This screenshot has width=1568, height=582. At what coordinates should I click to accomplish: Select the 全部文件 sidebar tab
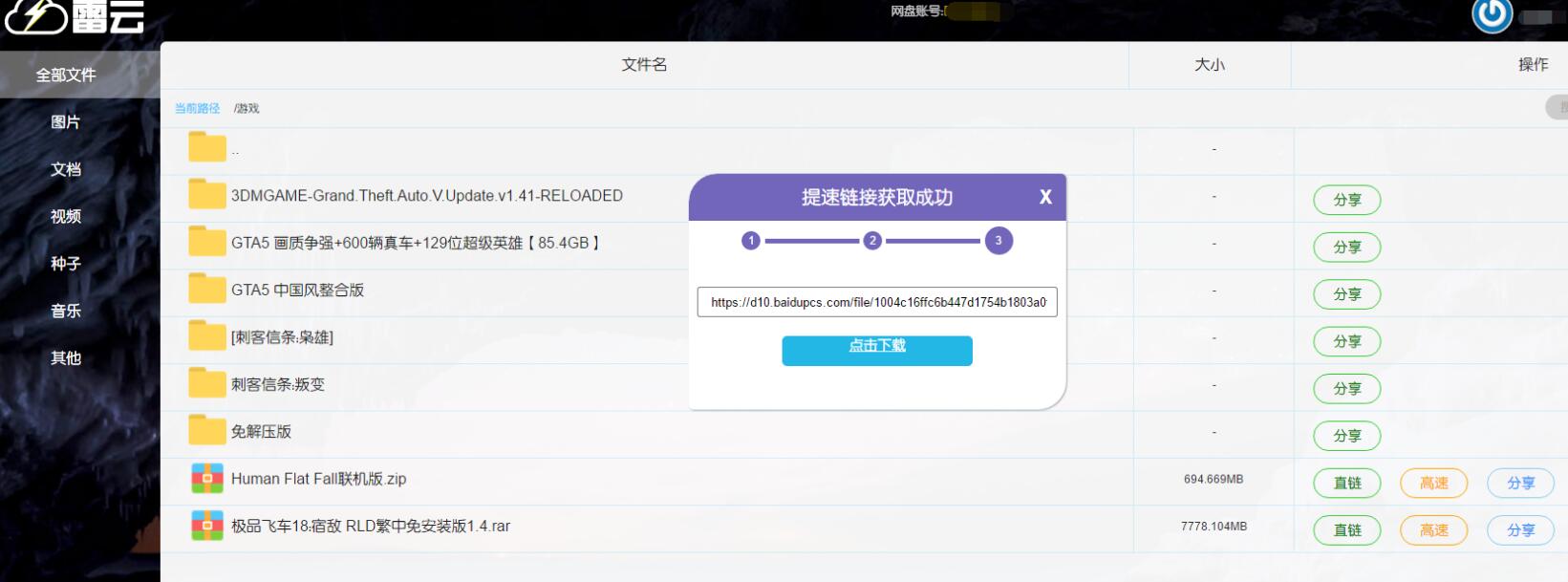(x=66, y=75)
